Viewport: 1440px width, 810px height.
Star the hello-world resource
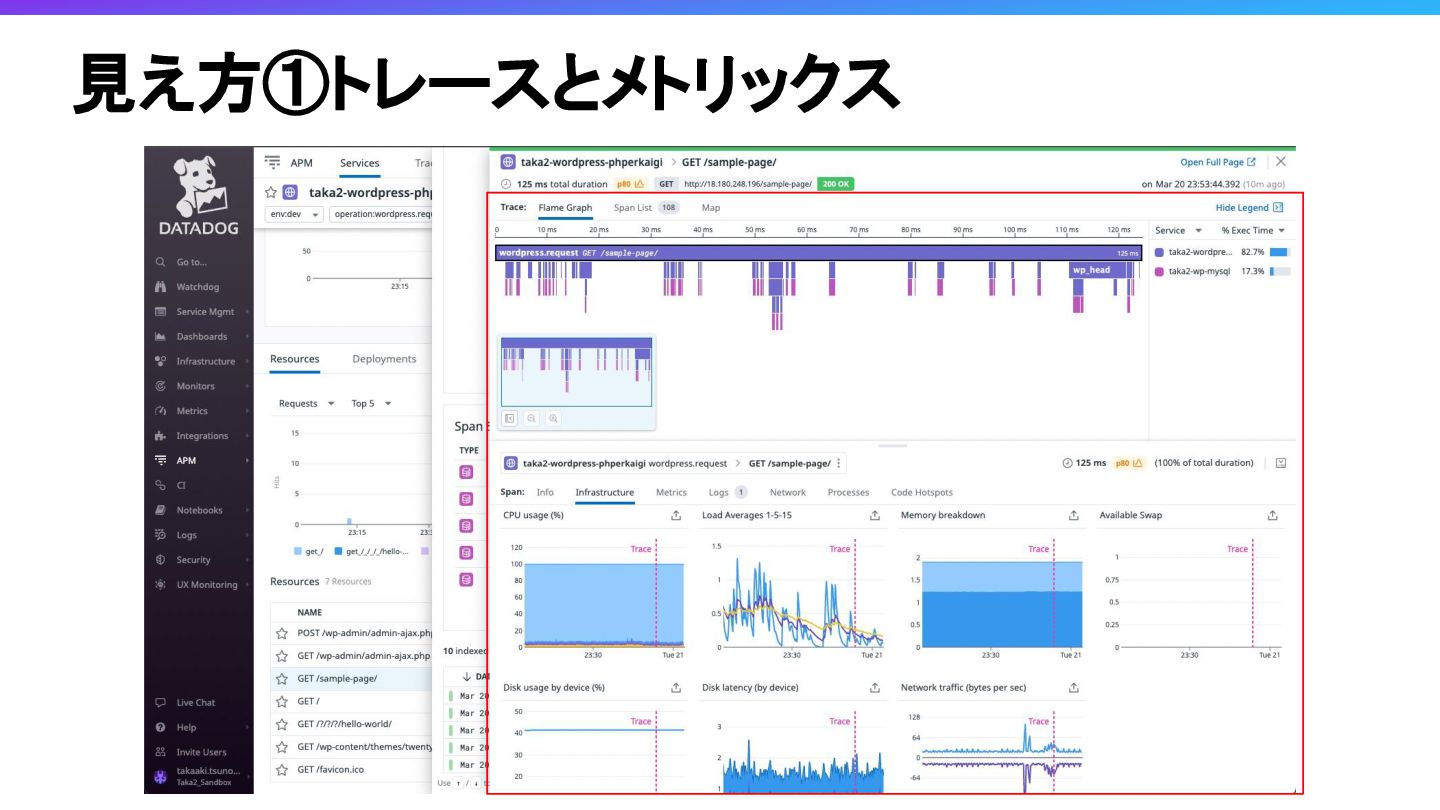tap(281, 724)
